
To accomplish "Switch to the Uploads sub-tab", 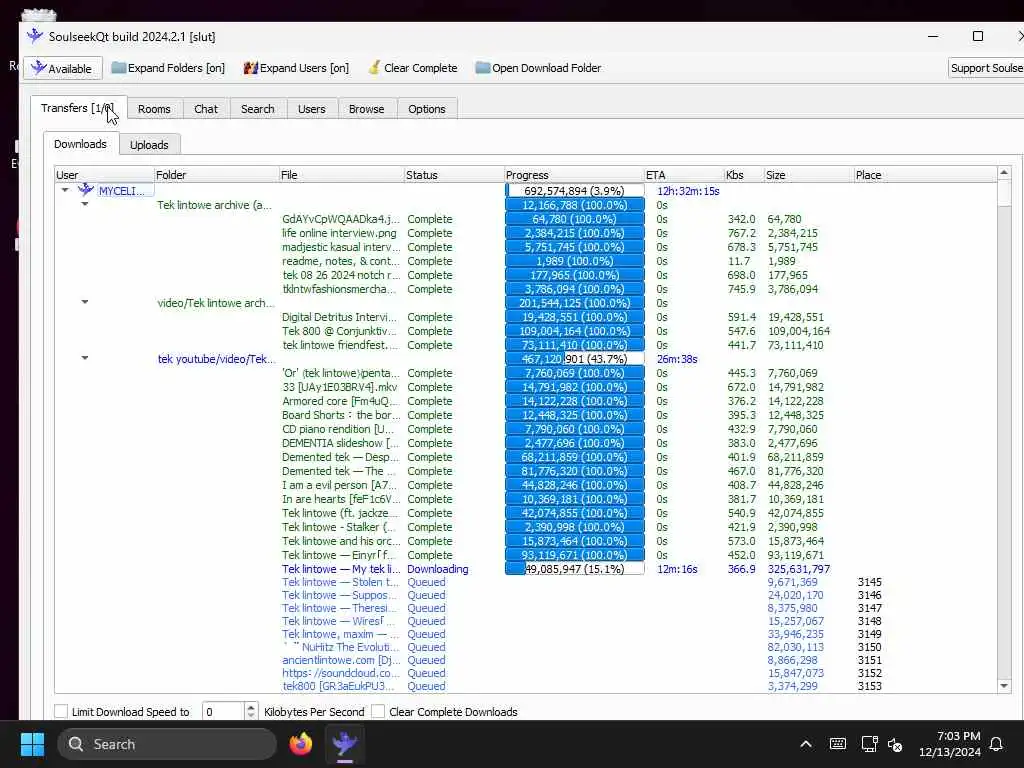I will tap(149, 144).
